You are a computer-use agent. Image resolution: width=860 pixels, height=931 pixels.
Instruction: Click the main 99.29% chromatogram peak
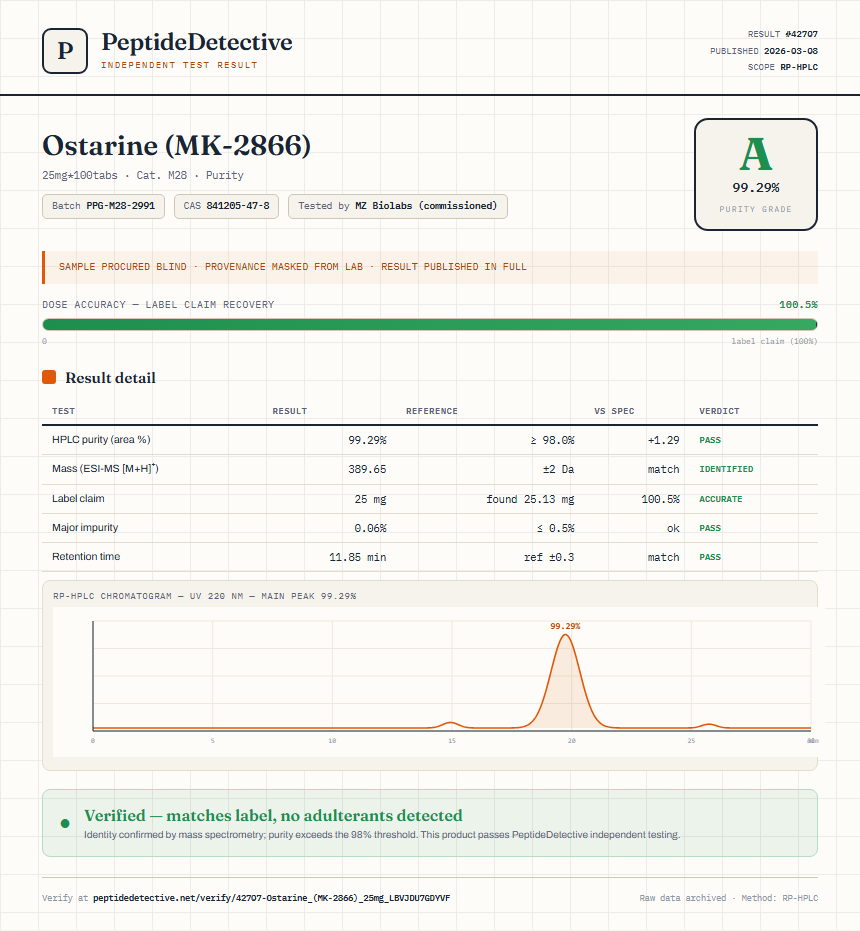pyautogui.click(x=565, y=680)
